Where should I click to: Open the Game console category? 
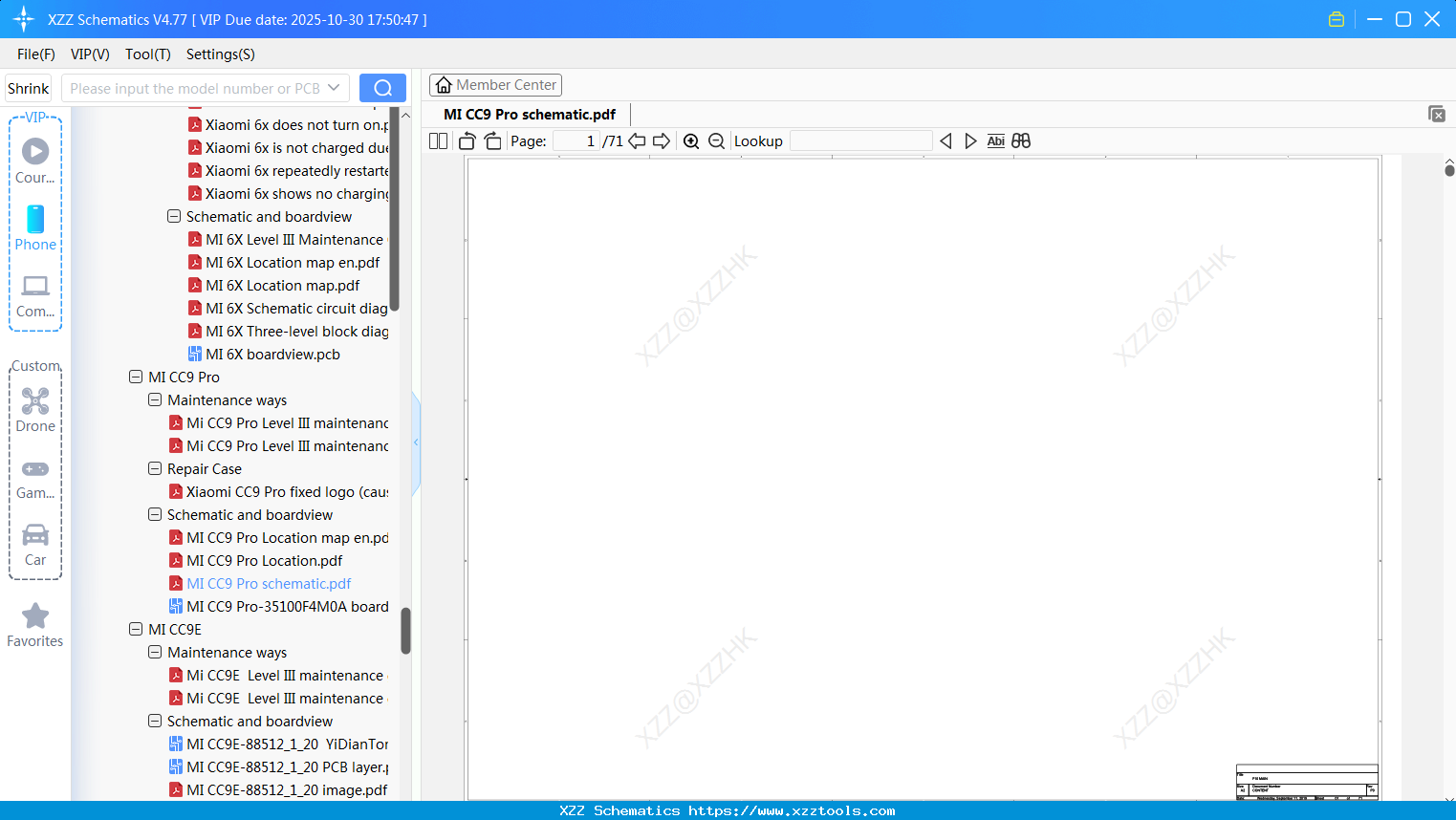click(35, 479)
